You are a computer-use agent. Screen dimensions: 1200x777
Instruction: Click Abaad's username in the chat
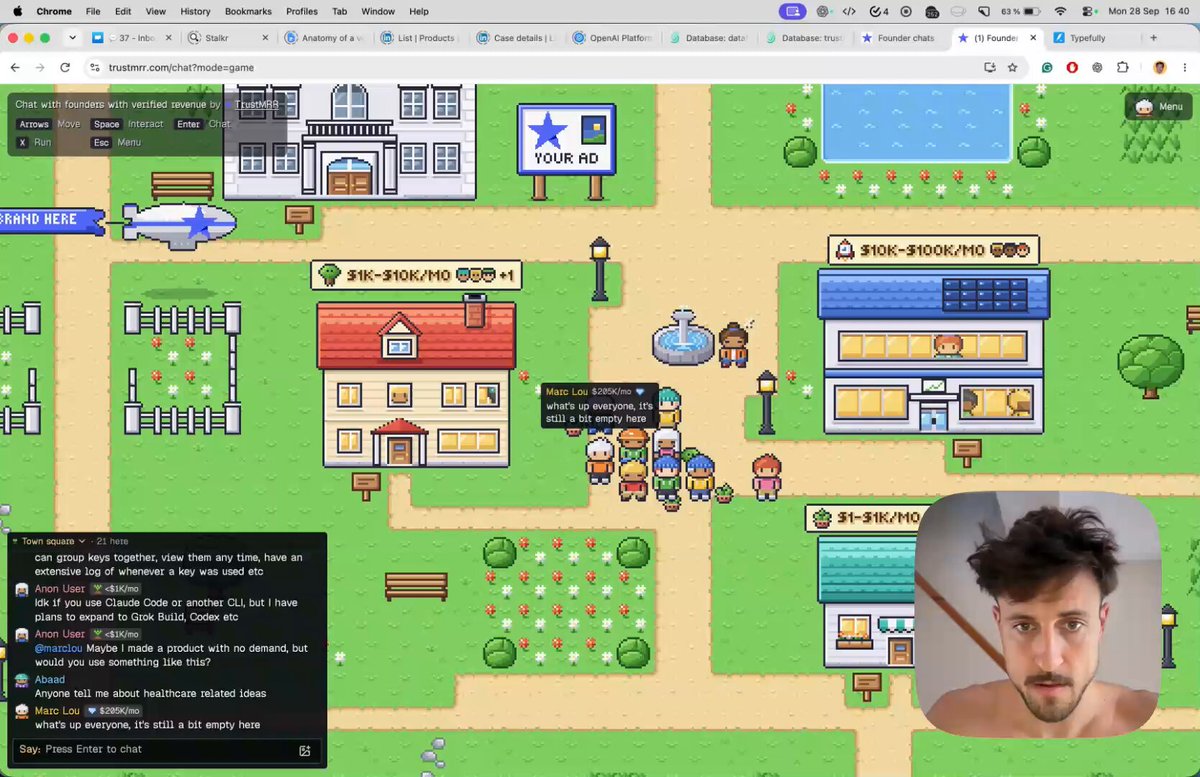point(50,680)
